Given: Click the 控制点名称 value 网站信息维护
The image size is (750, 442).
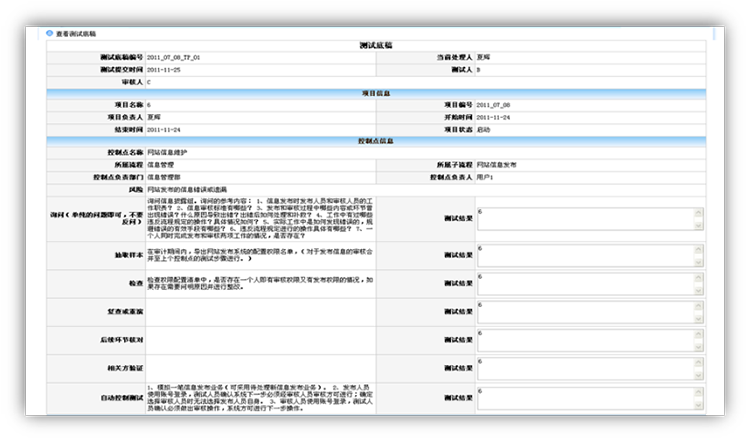Looking at the screenshot, I should (x=167, y=153).
